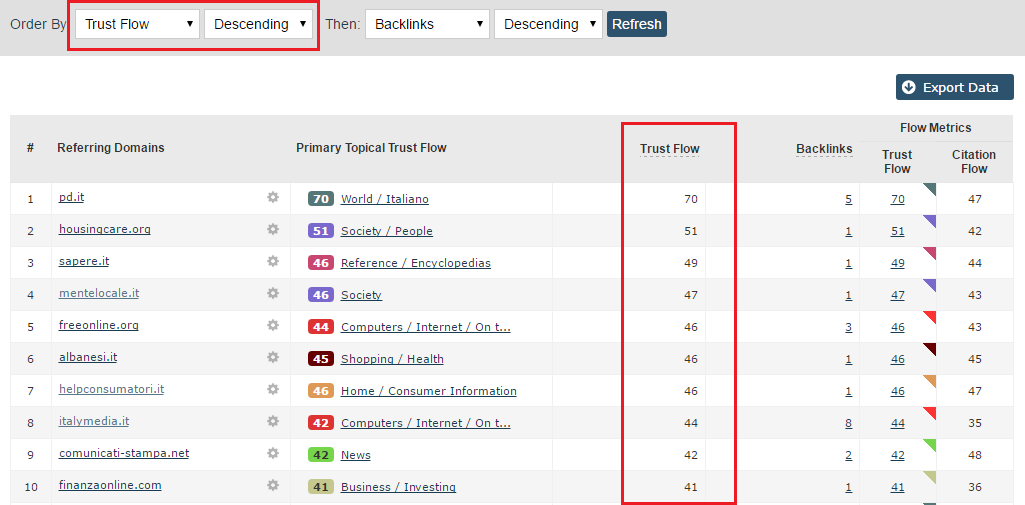Viewport: 1025px width, 505px height.
Task: Click the Refresh button
Action: (x=637, y=24)
